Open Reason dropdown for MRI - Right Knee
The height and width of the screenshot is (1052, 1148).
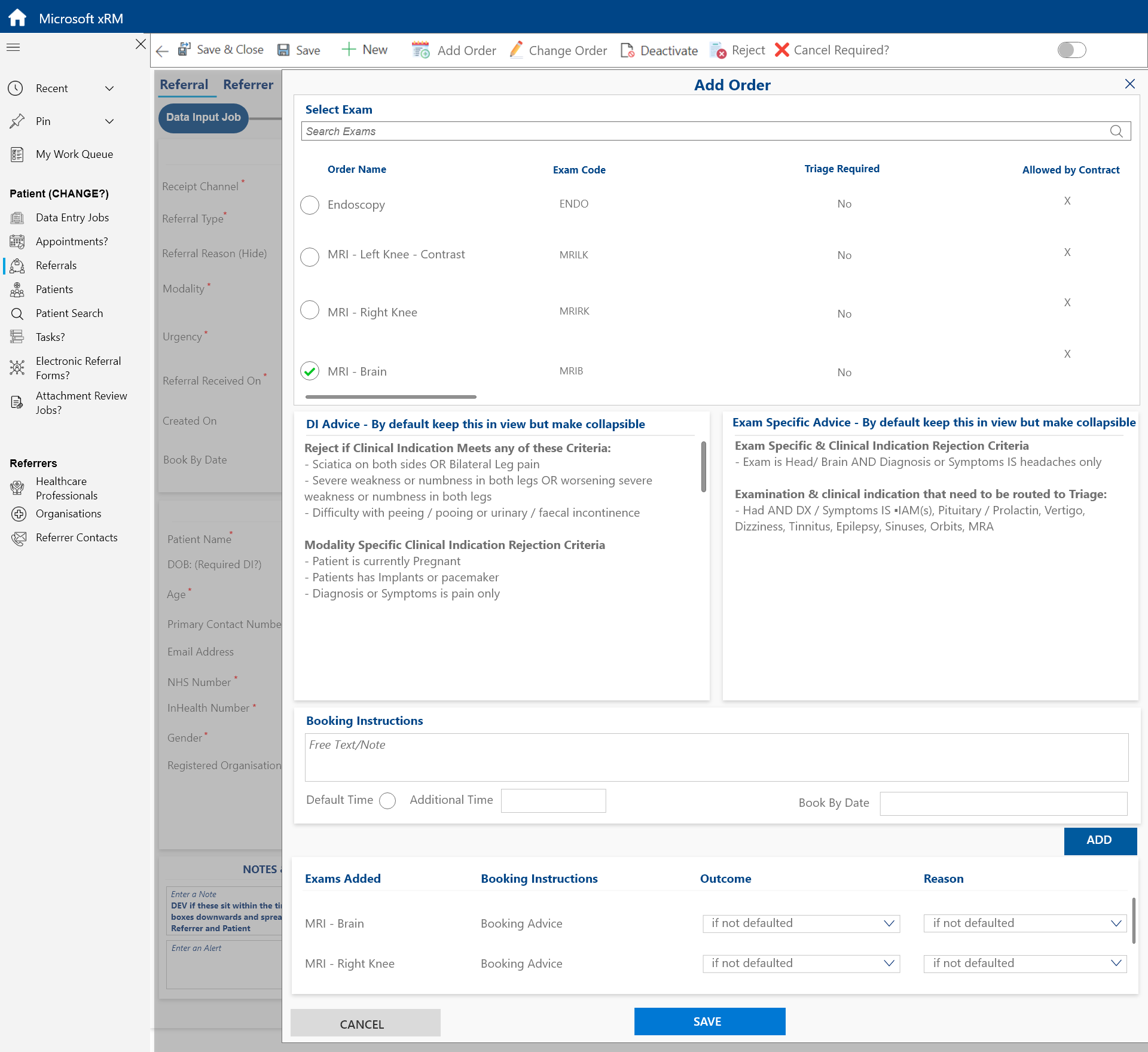tap(1024, 963)
